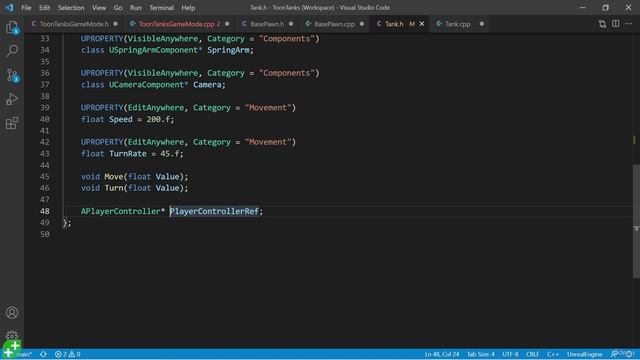Image resolution: width=640 pixels, height=360 pixels.
Task: Click the Speed variable on line 40
Action: pos(121,119)
